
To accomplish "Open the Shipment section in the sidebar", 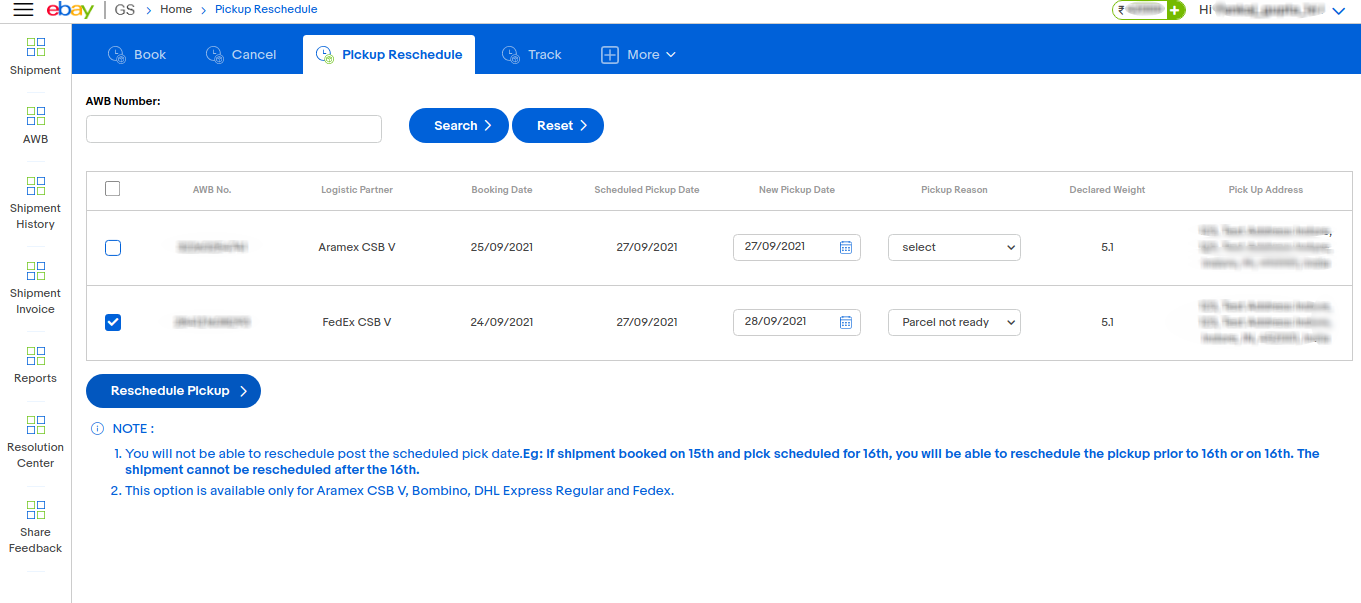I will coord(35,55).
